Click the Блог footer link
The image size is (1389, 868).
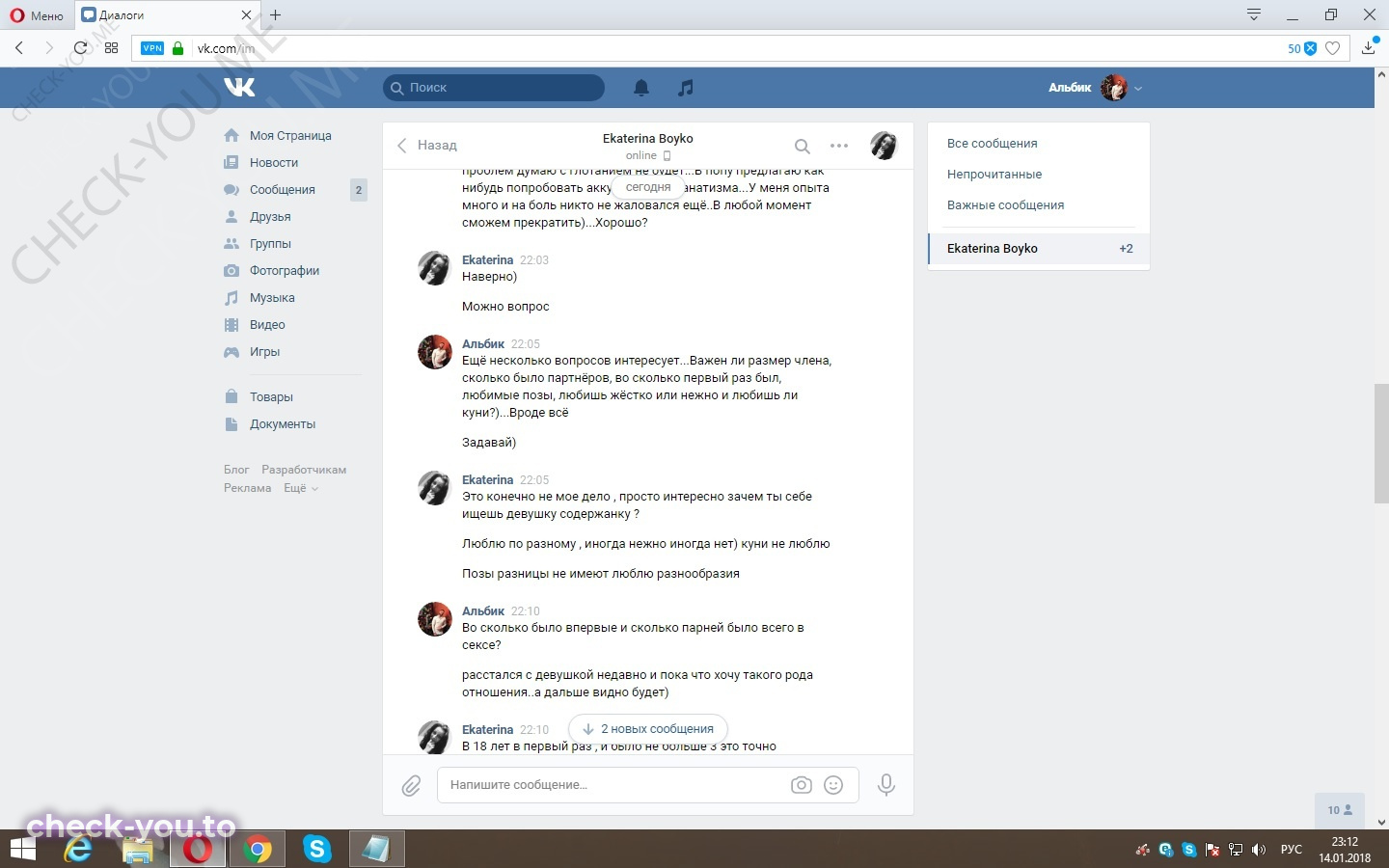coord(236,470)
